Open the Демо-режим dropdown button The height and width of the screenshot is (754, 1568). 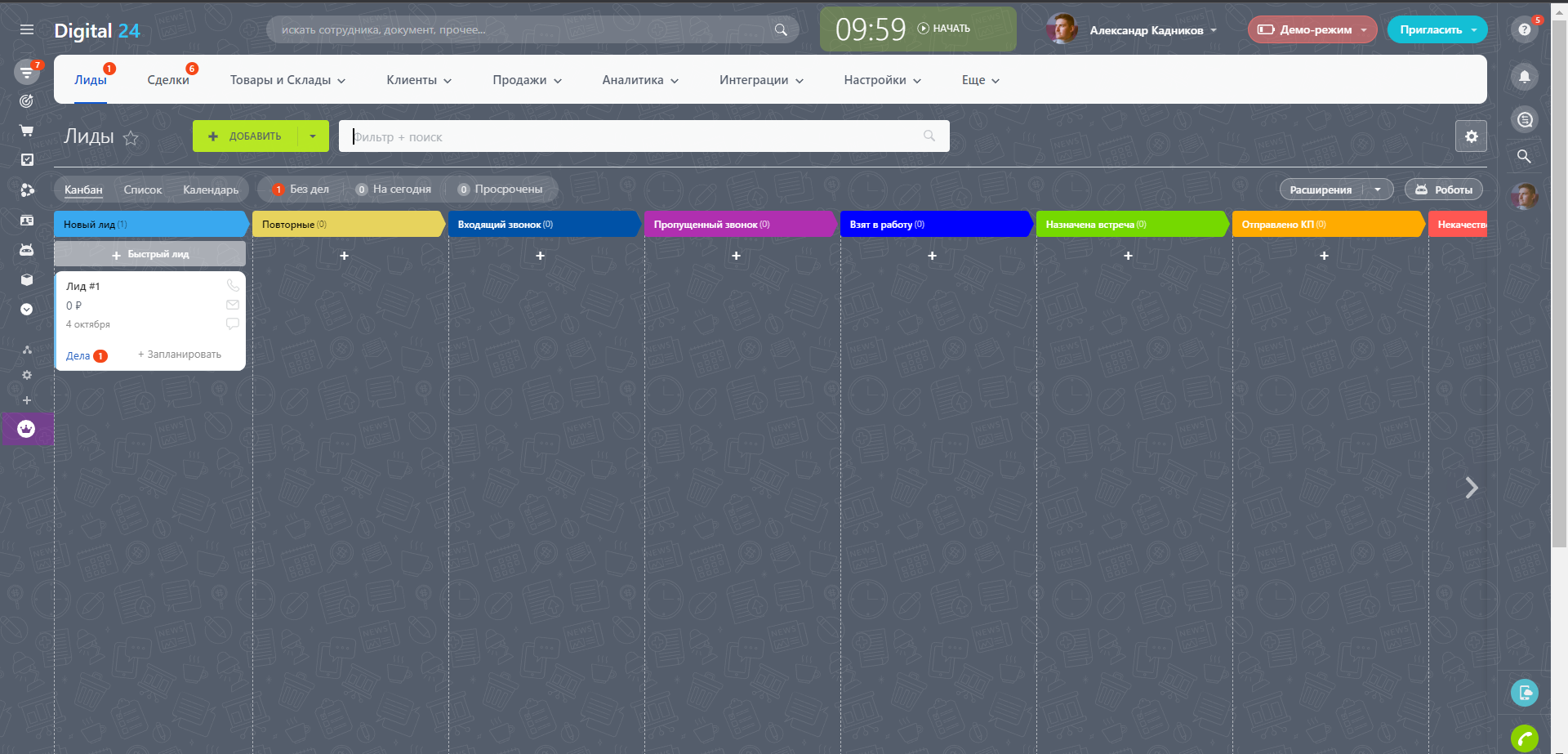(x=1312, y=29)
